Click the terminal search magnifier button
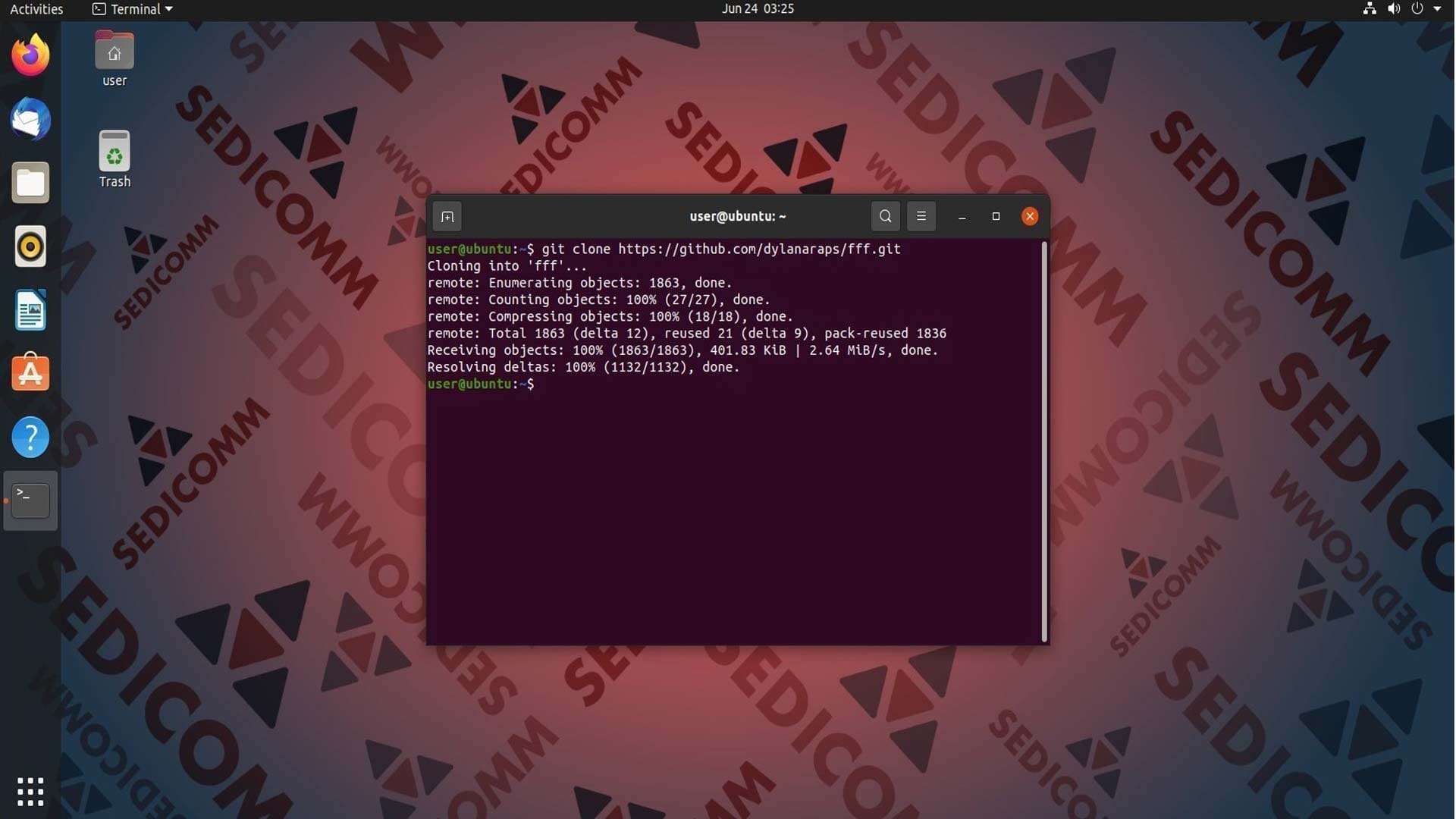 (x=885, y=216)
